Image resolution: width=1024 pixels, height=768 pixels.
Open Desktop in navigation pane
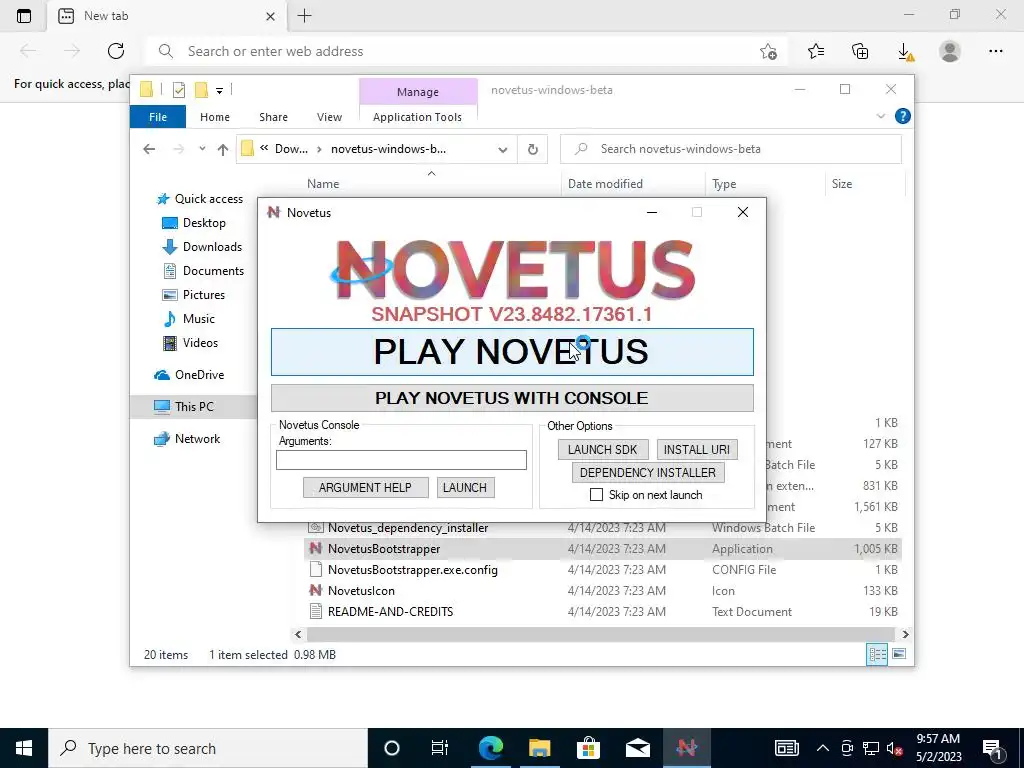(194, 223)
